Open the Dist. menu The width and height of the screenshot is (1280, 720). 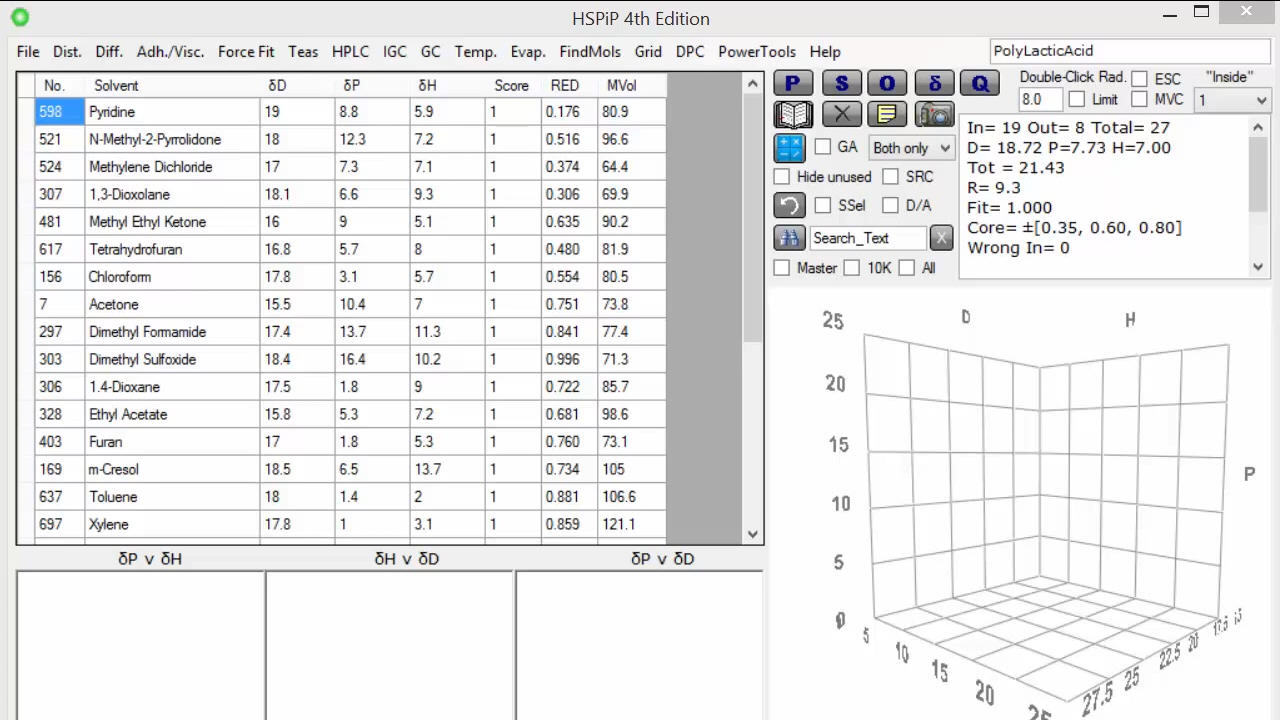(67, 52)
